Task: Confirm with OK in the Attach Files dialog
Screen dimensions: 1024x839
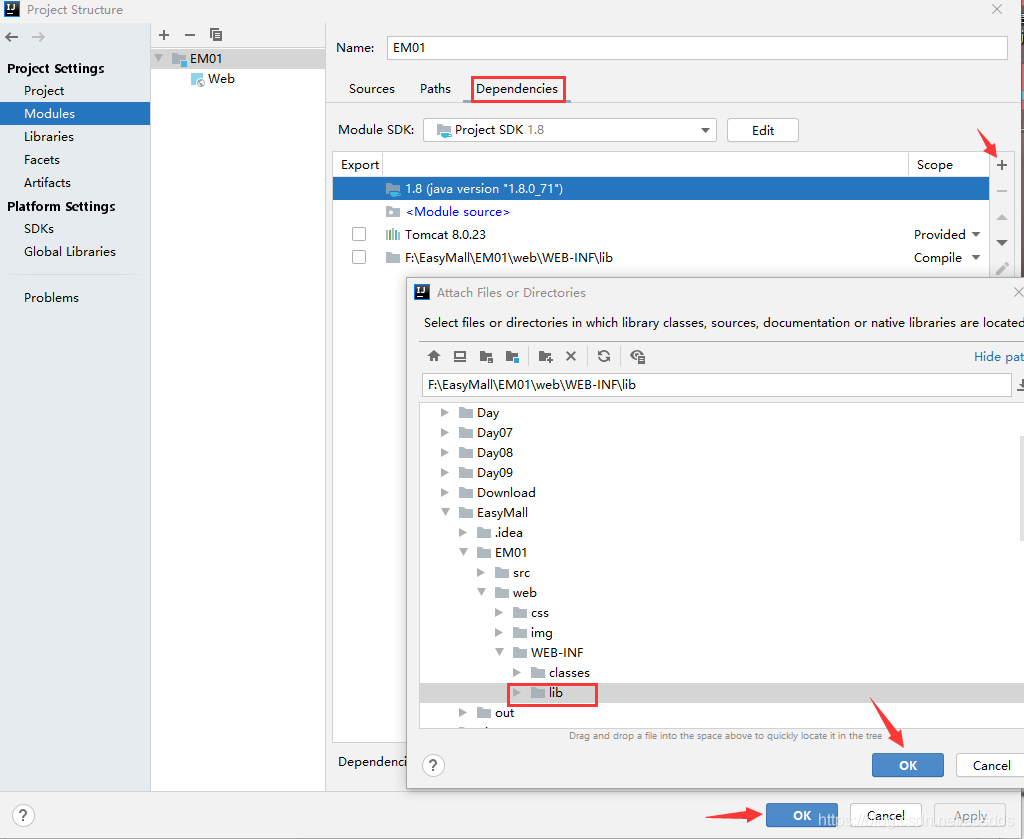Action: (908, 765)
